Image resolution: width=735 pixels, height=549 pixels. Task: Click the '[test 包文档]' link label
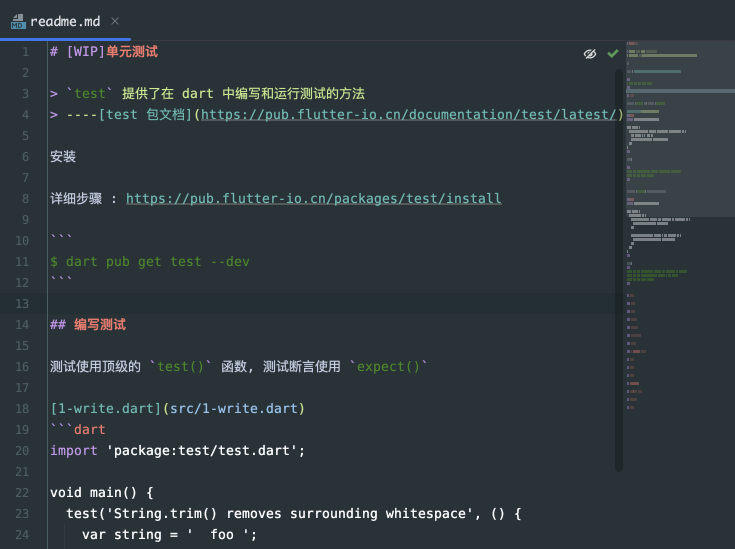[x=145, y=114]
